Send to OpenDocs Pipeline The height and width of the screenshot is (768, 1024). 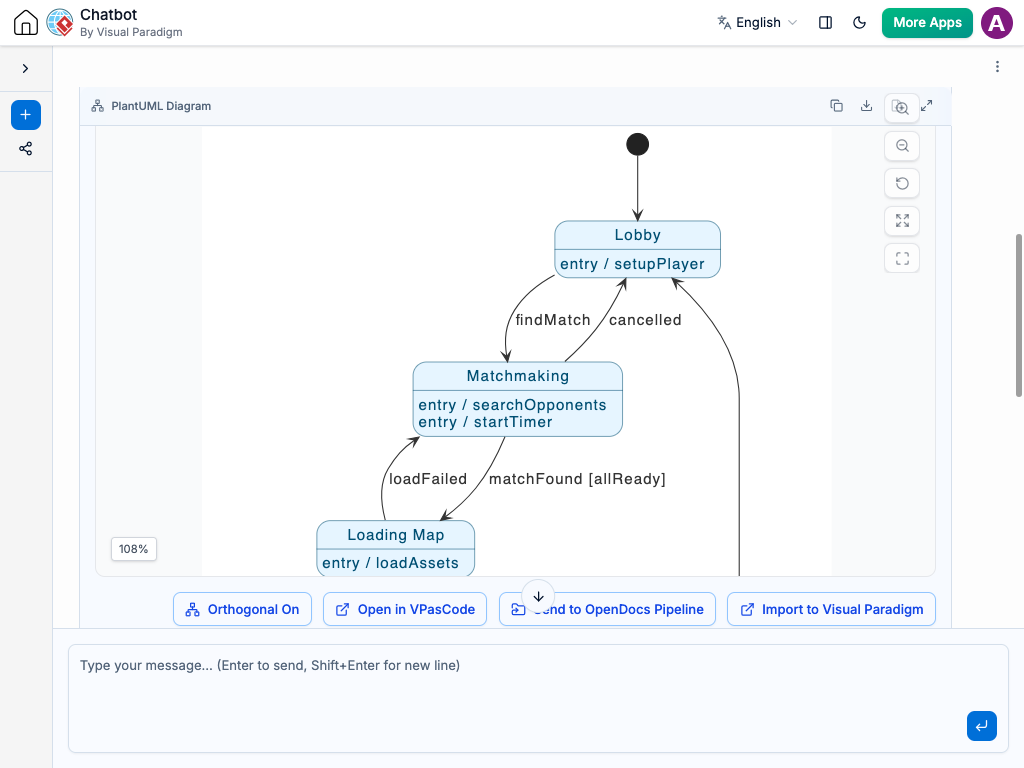[x=607, y=609]
